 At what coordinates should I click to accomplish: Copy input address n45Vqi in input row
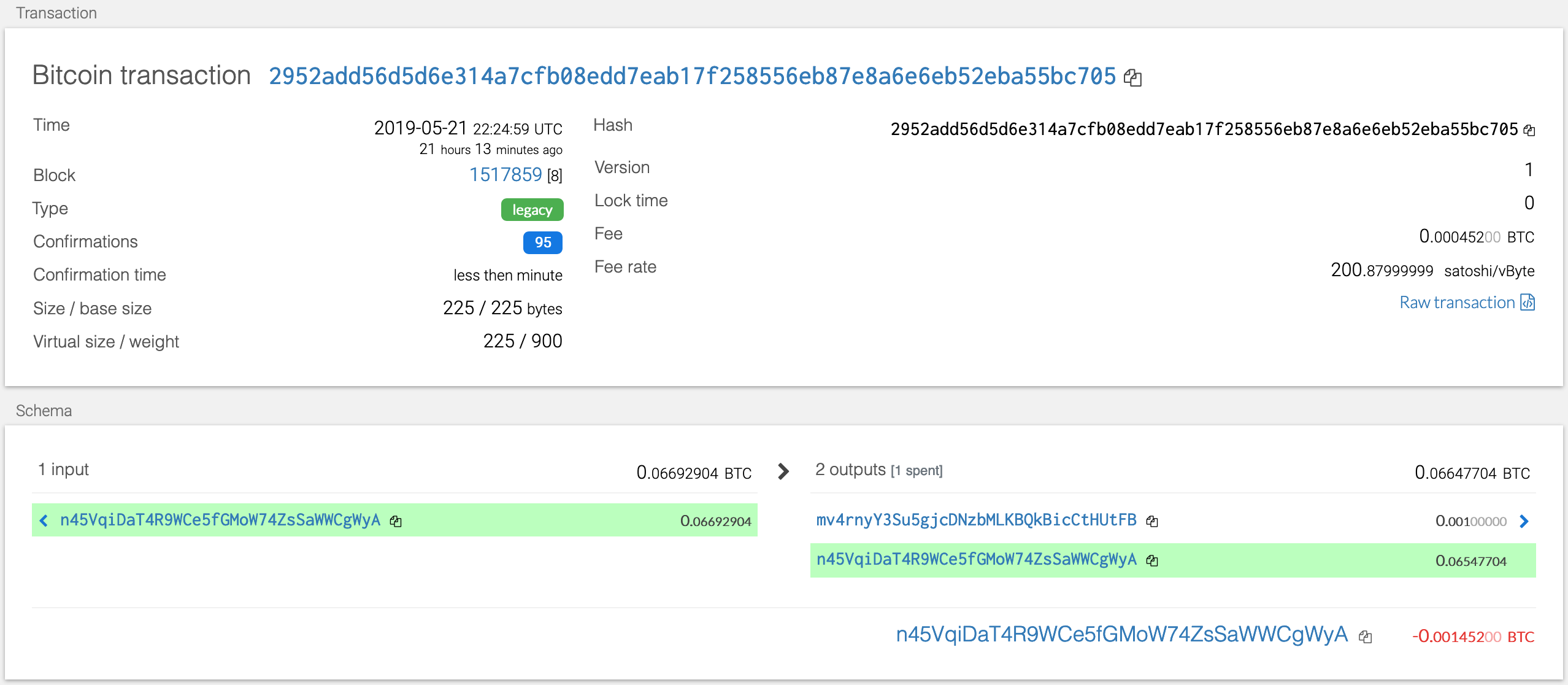click(x=396, y=521)
